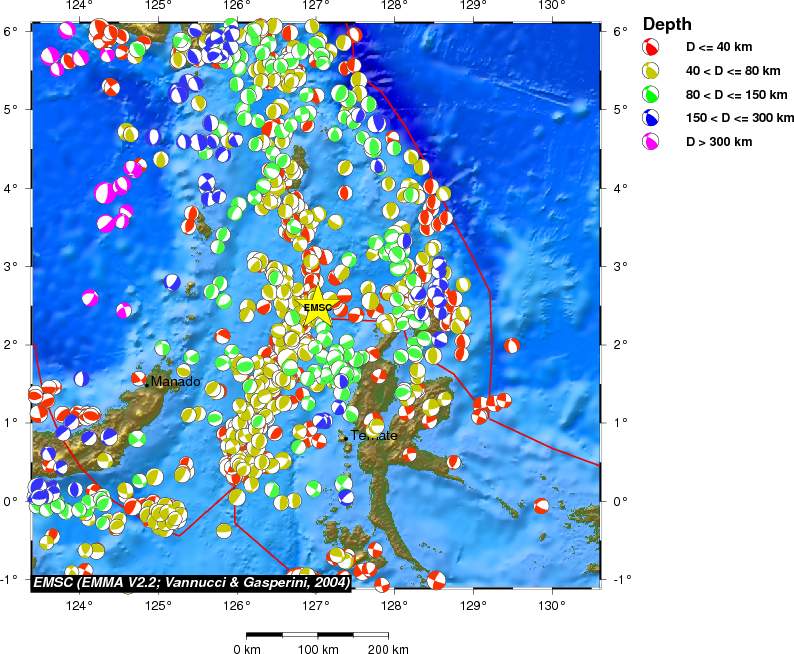Select the yellow 40–80 km legend symbol
This screenshot has width=794, height=654.
[651, 71]
